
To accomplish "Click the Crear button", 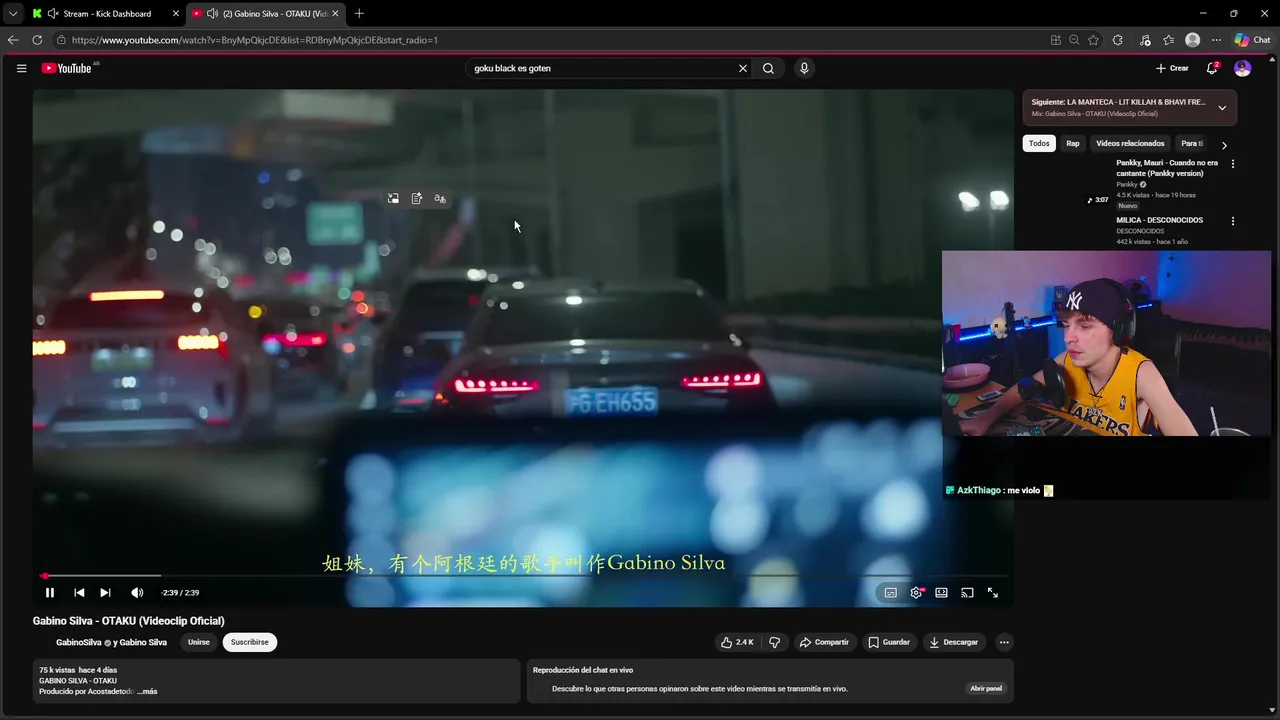I will [1172, 68].
